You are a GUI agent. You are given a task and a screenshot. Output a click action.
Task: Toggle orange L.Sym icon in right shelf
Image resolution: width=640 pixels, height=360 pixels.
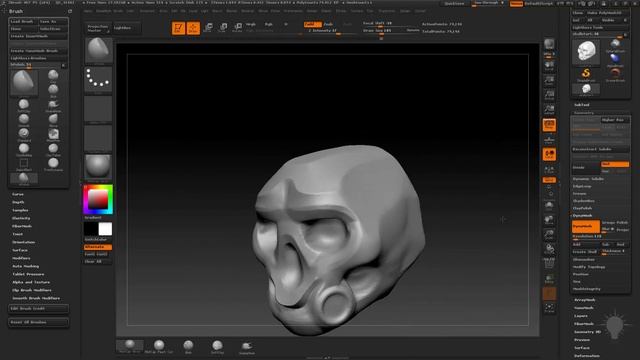549,155
